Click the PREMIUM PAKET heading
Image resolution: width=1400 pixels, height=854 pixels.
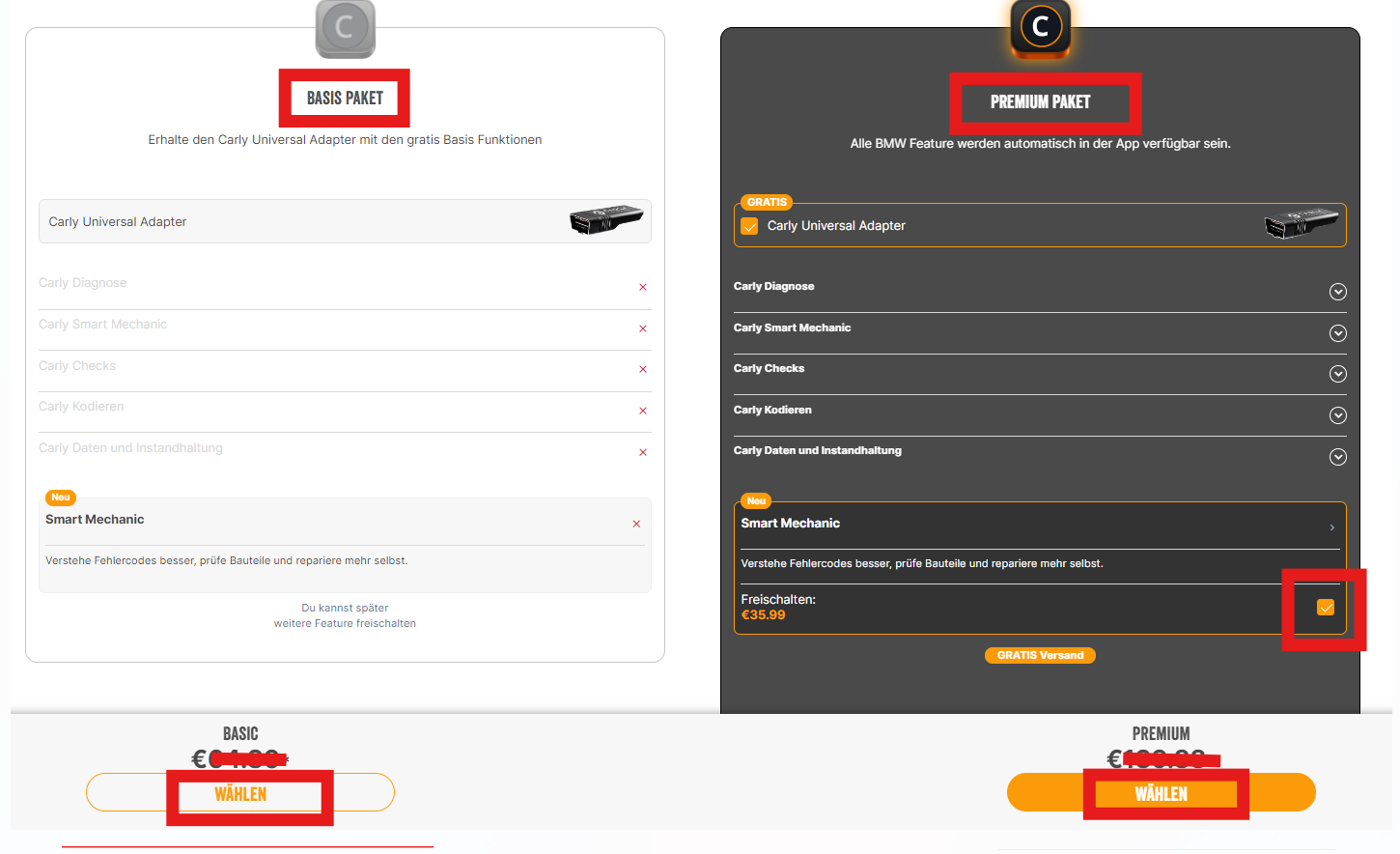tap(1040, 101)
